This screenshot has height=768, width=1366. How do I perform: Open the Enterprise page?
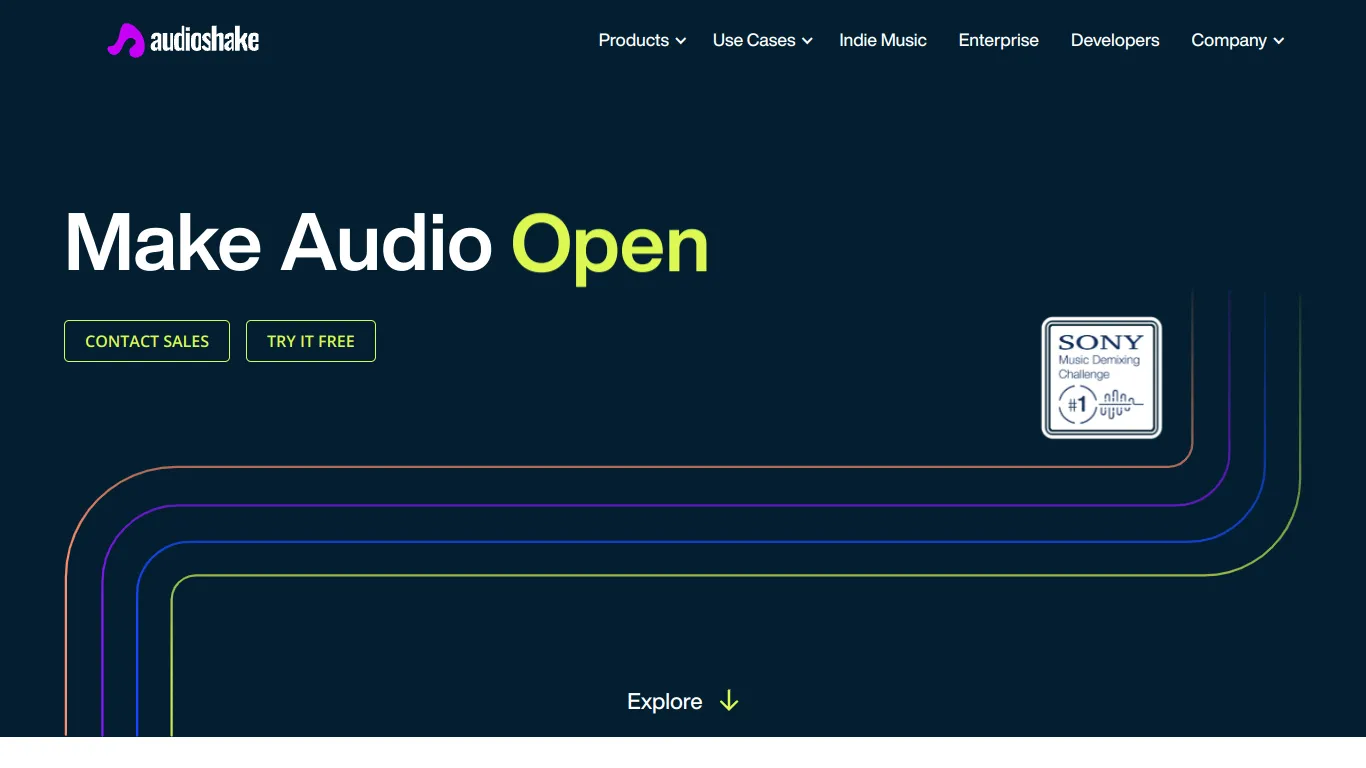click(x=999, y=40)
